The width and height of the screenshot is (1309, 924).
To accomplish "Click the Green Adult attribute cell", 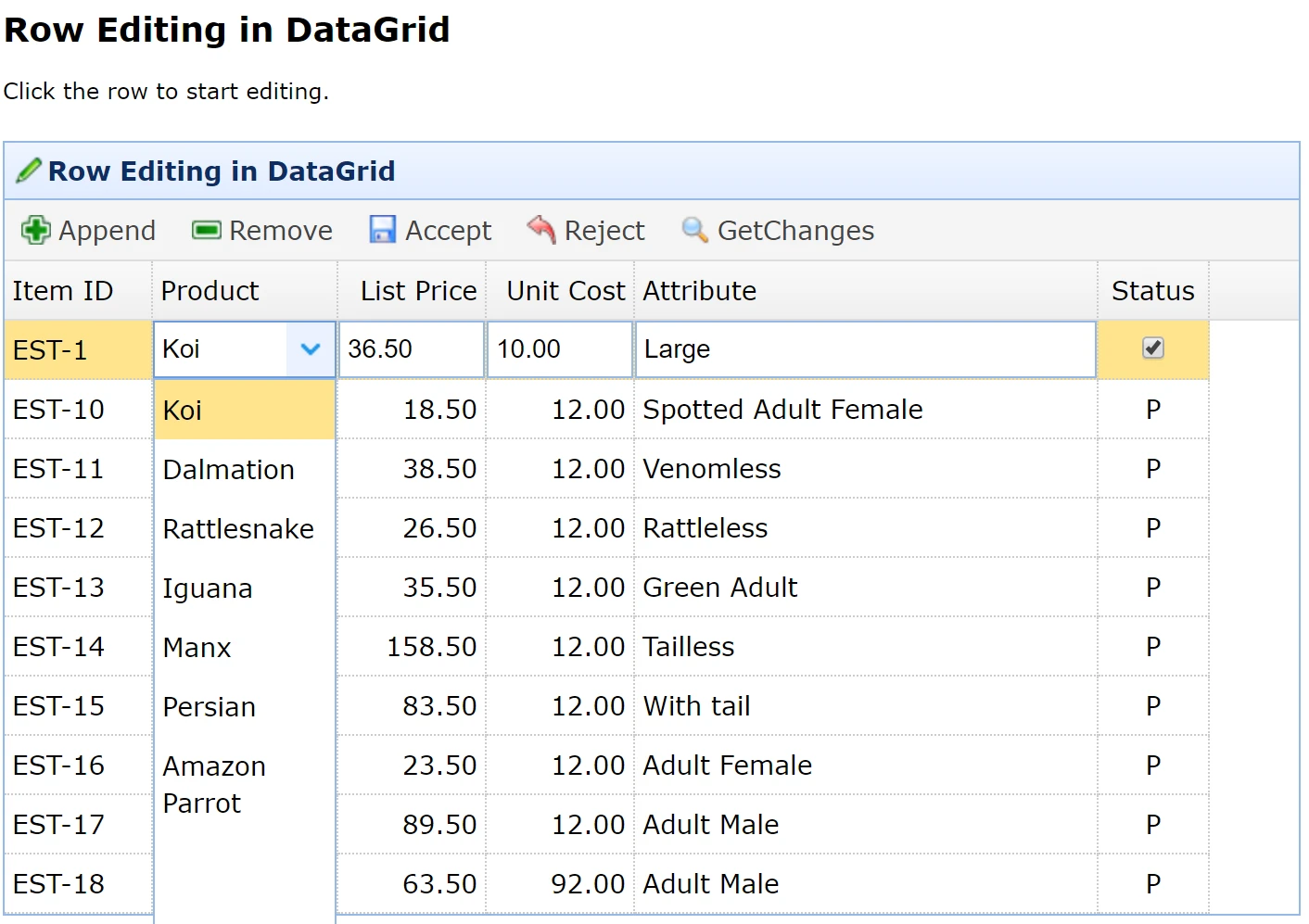I will [x=866, y=587].
